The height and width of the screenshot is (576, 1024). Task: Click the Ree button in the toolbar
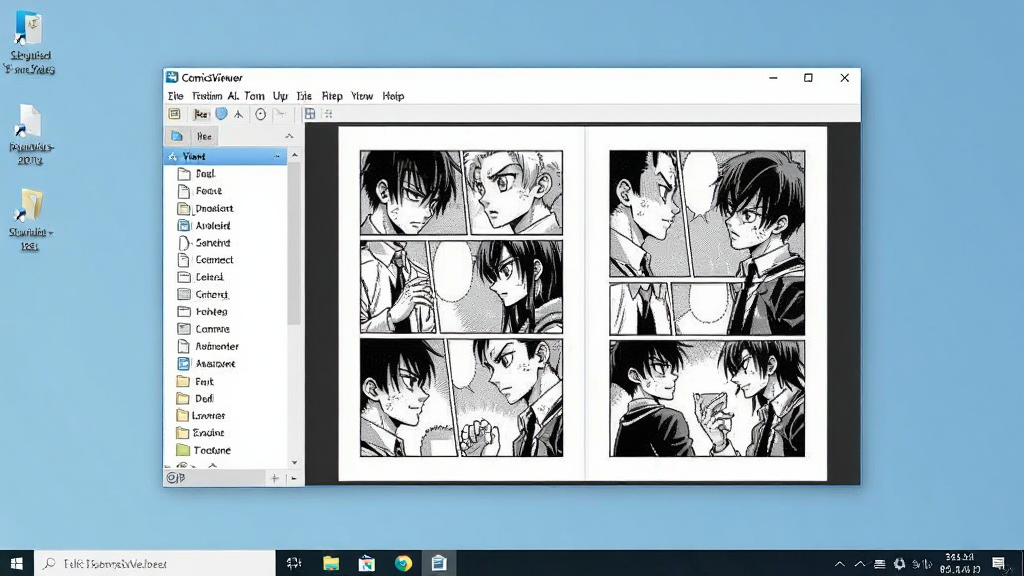(200, 114)
